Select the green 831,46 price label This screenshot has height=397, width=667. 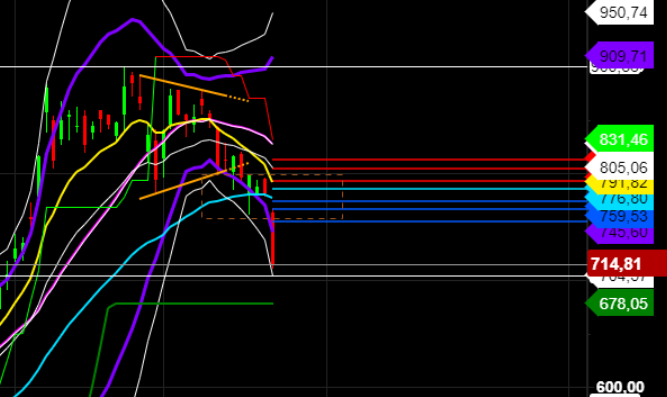pos(620,139)
